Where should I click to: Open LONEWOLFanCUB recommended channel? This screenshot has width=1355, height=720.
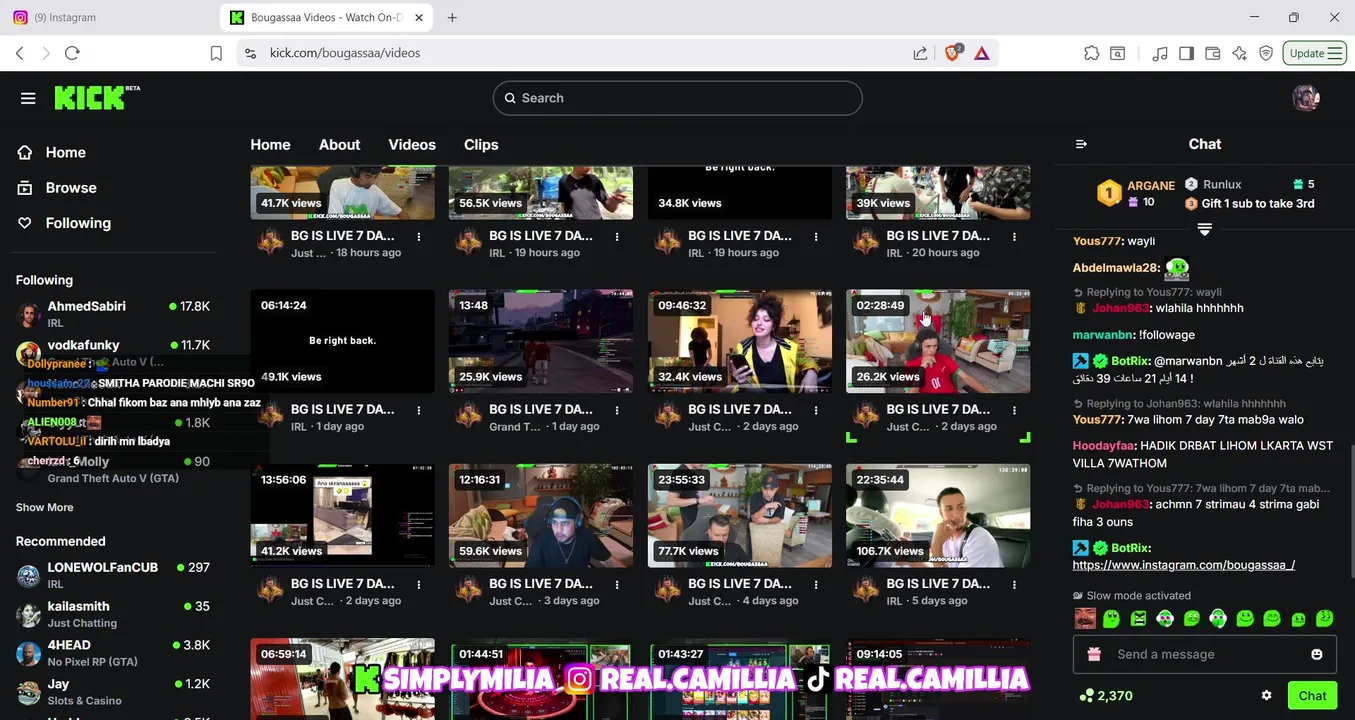(x=113, y=574)
